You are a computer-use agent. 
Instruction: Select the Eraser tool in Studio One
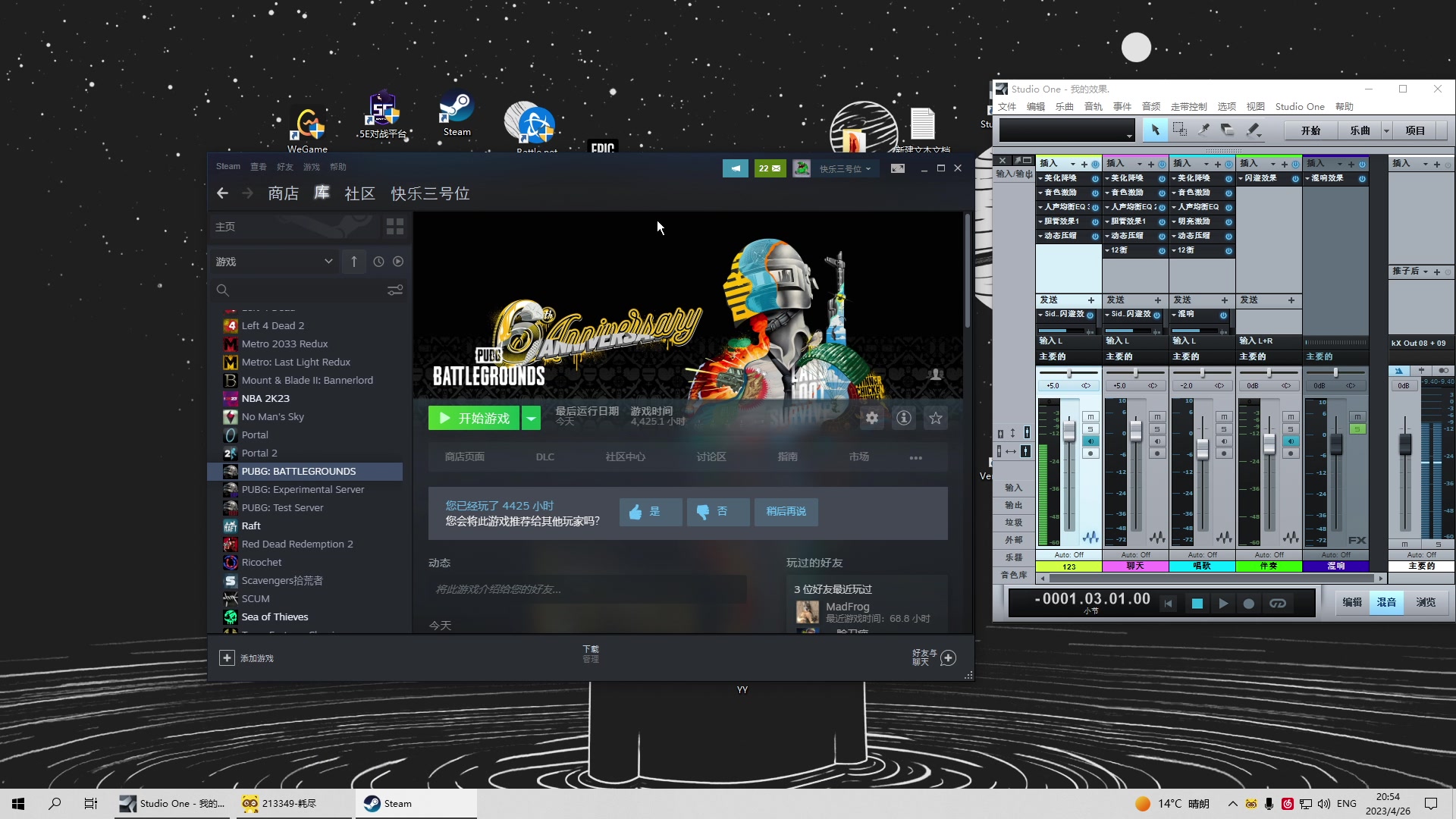[1228, 130]
